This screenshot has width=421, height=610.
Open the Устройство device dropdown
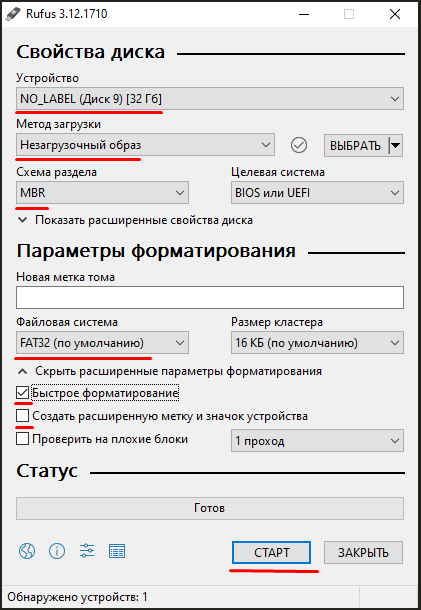click(x=210, y=99)
